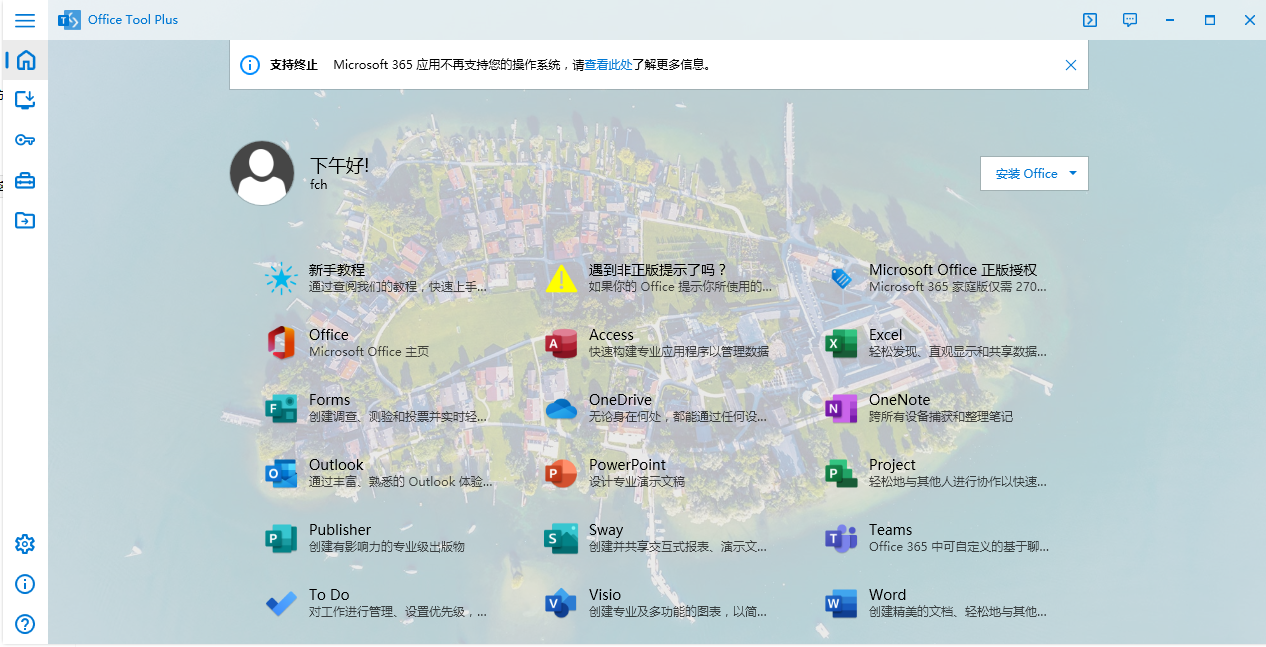
Task: Launch Excel from its tile icon
Action: coord(841,343)
